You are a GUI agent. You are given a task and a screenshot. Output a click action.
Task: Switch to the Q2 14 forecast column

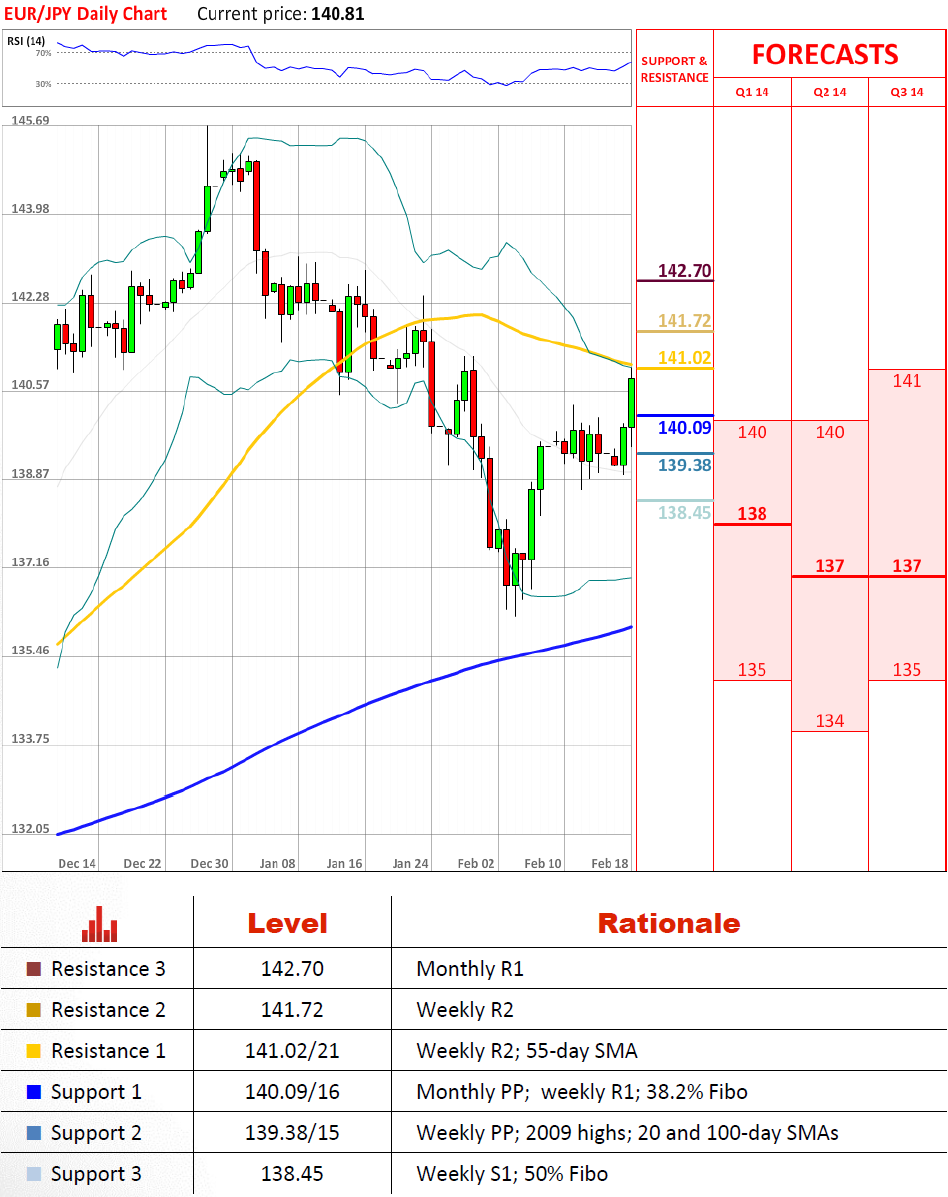click(x=829, y=92)
